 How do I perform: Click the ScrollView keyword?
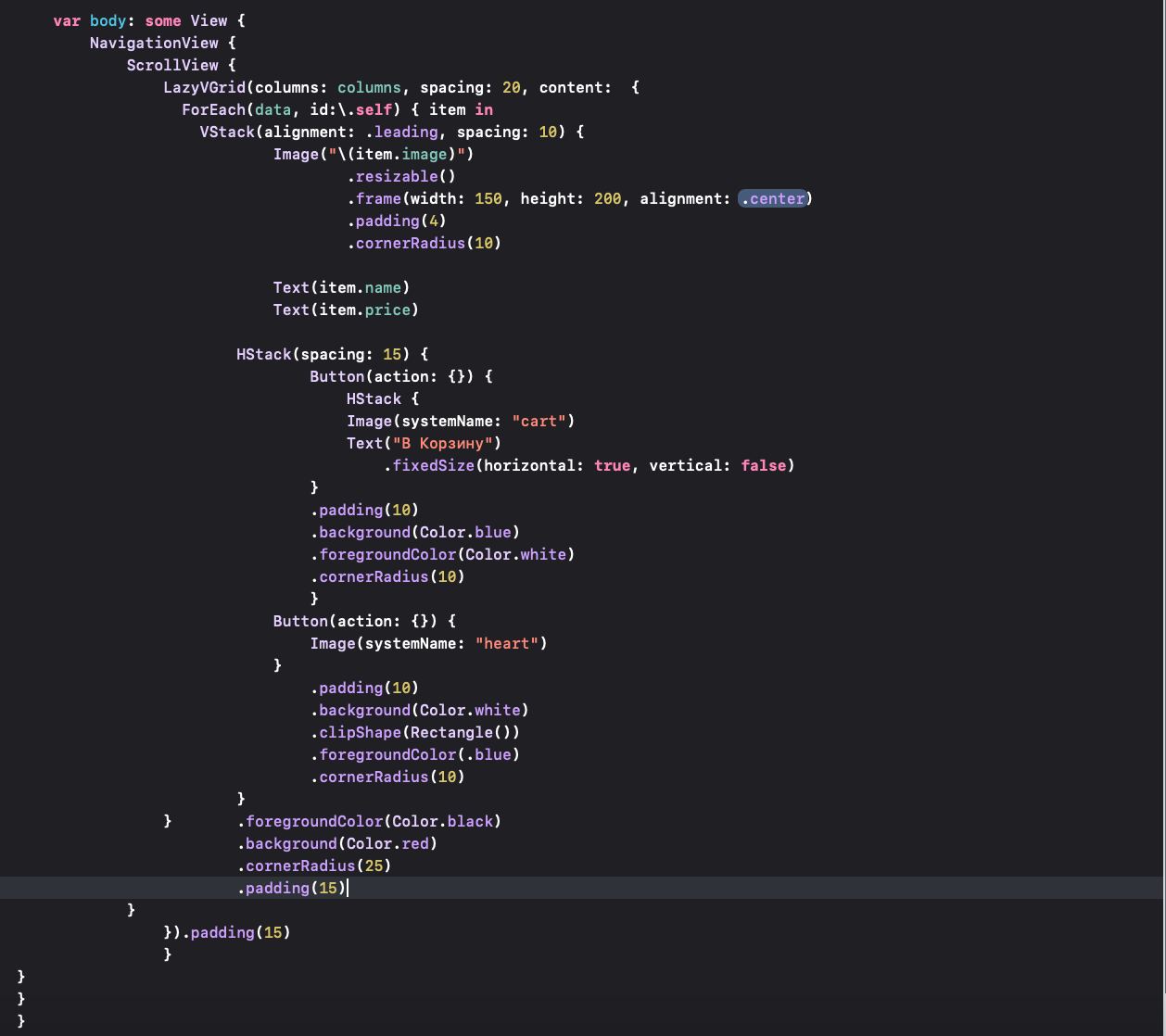tap(172, 65)
